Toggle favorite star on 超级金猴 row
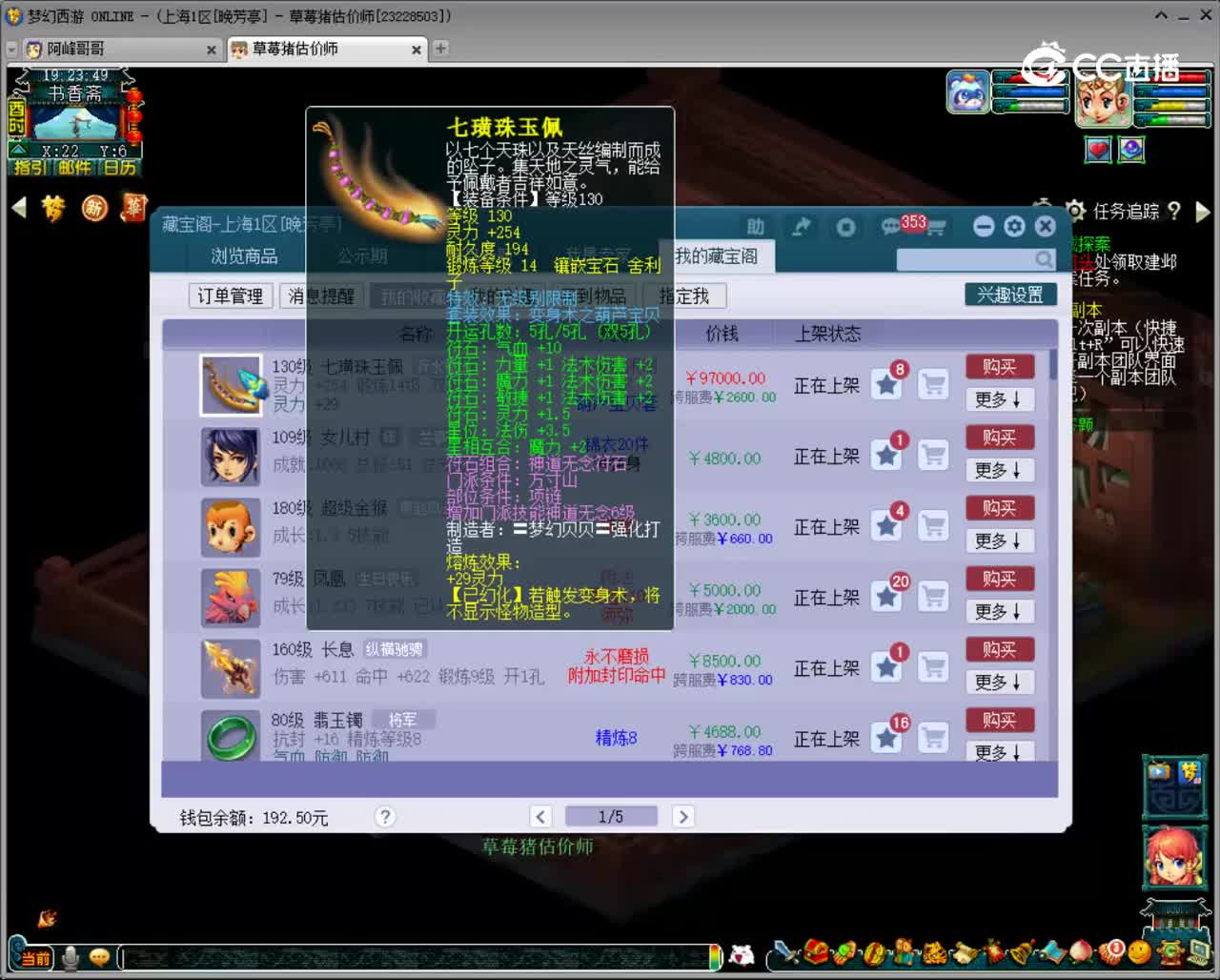The height and width of the screenshot is (980, 1220). coord(886,526)
